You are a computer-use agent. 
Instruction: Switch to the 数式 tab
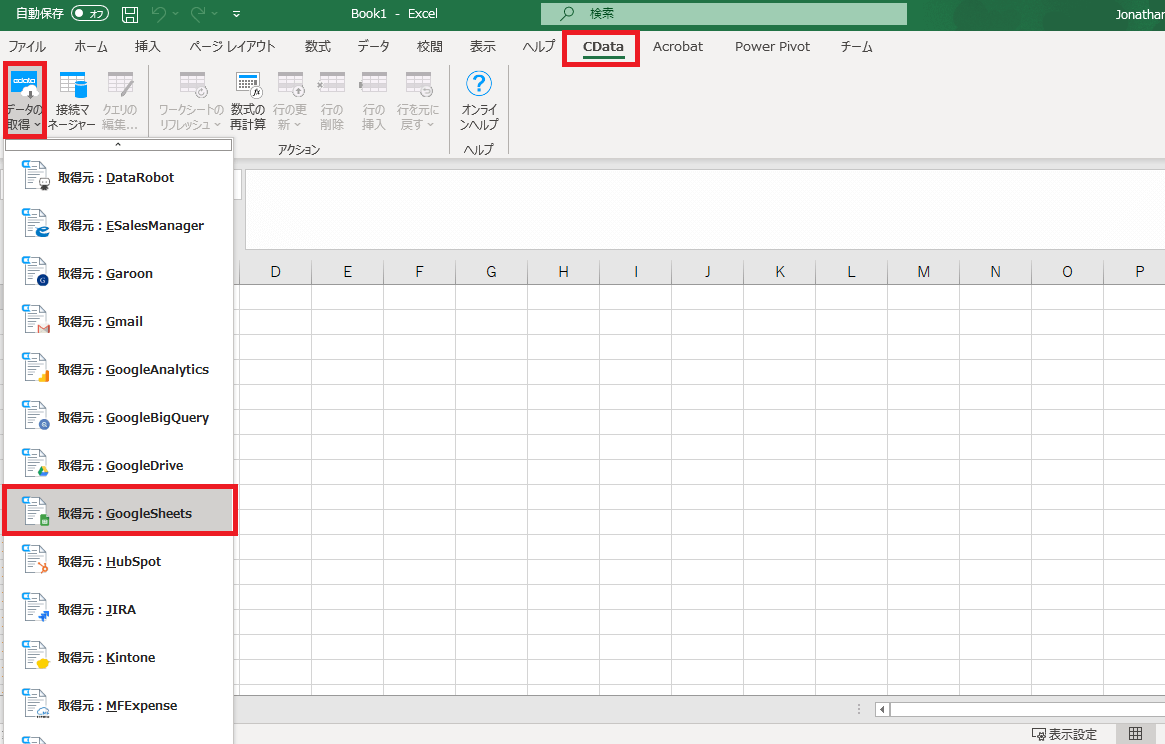(x=317, y=46)
